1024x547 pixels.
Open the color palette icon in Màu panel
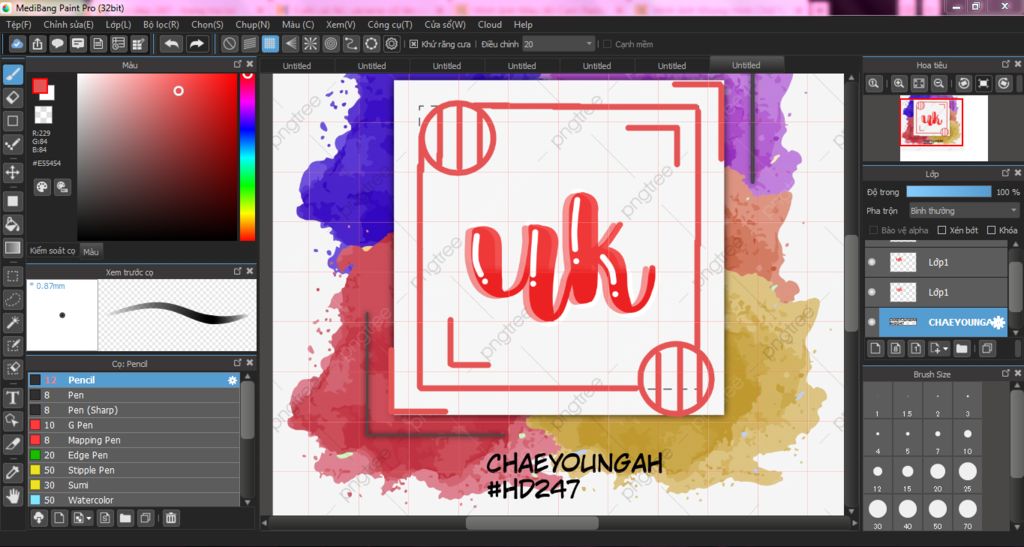pos(42,187)
